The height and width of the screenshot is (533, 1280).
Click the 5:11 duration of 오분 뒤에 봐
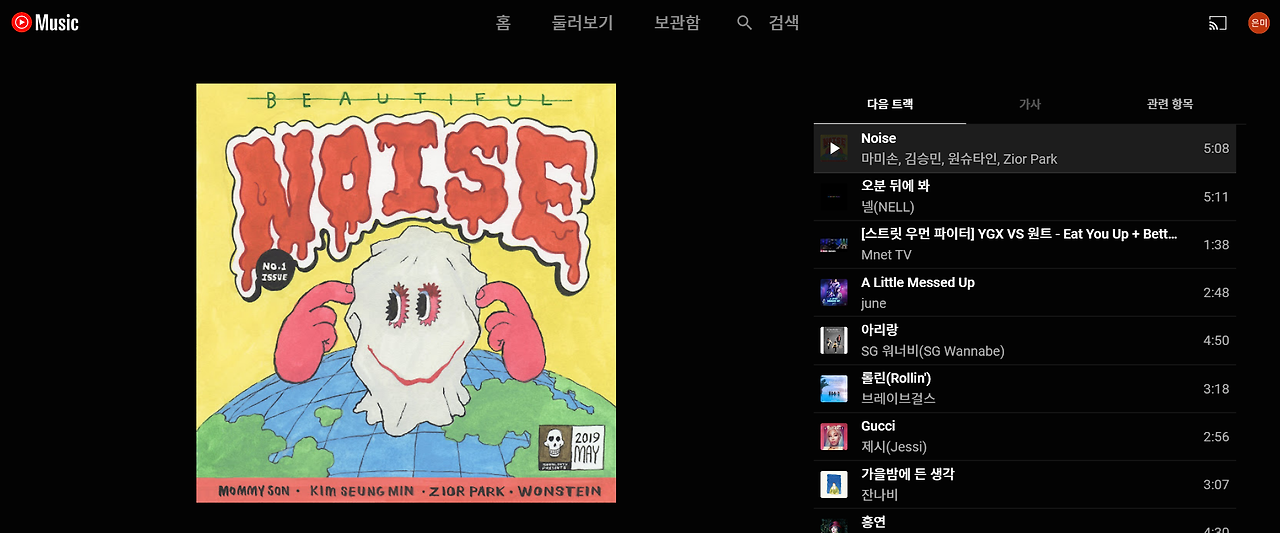(1216, 197)
